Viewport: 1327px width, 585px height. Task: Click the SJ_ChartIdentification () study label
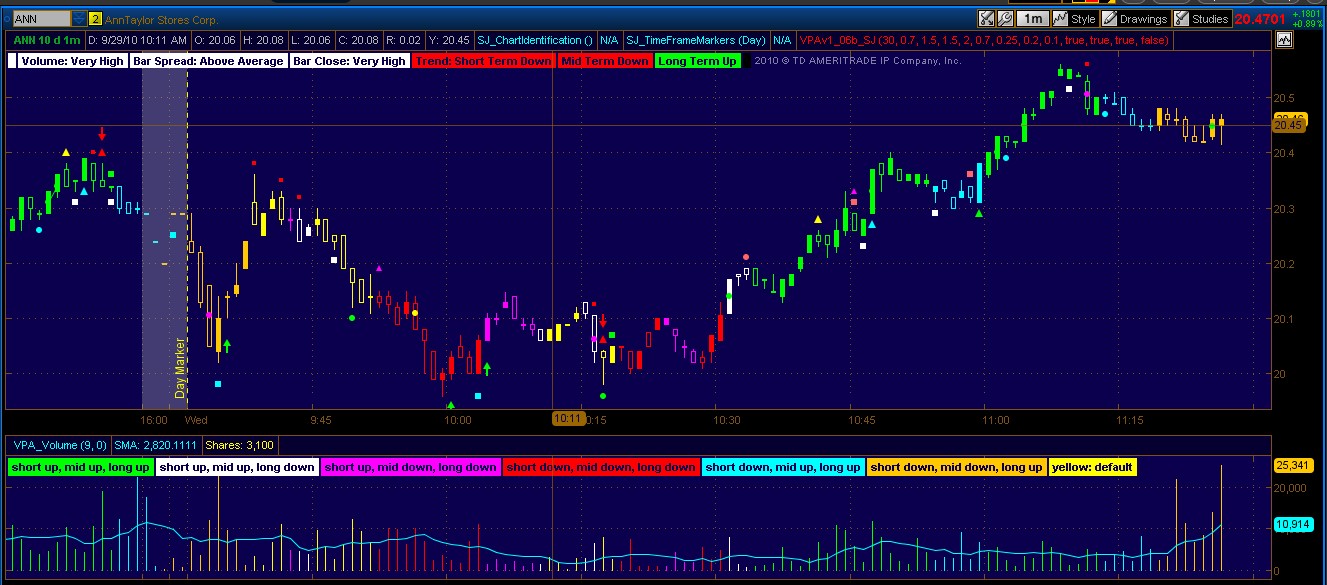point(535,40)
